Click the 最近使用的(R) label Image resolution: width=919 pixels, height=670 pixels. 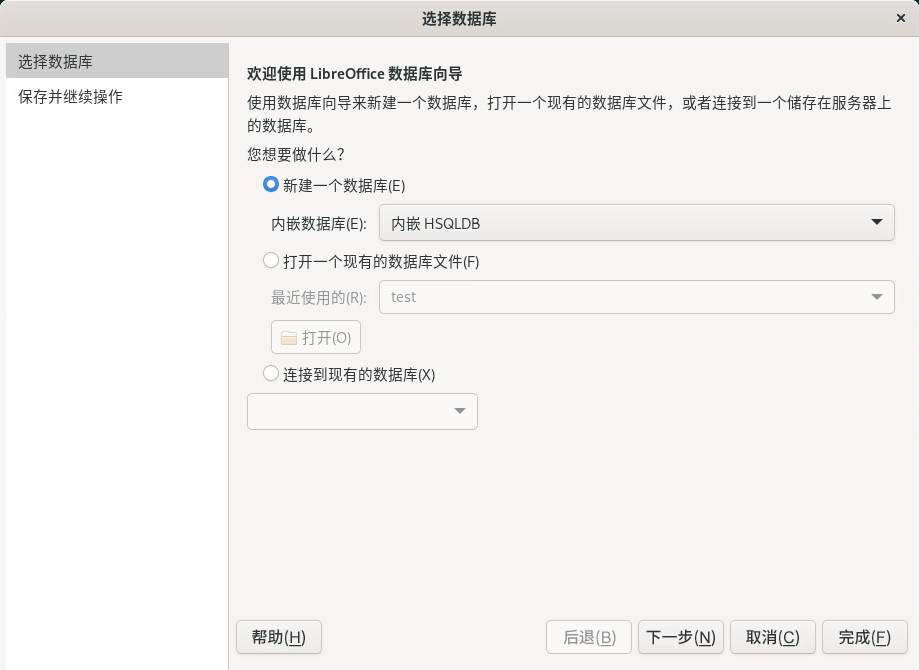(318, 297)
